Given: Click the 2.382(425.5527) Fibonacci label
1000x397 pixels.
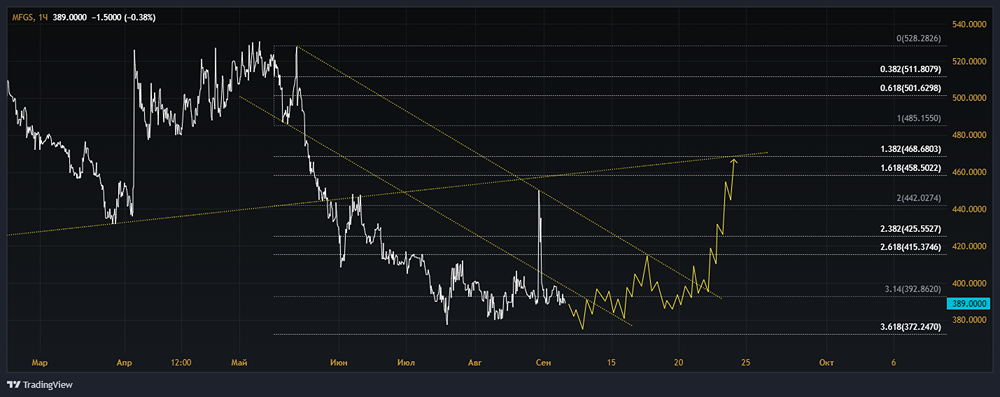Looking at the screenshot, I should pos(911,228).
